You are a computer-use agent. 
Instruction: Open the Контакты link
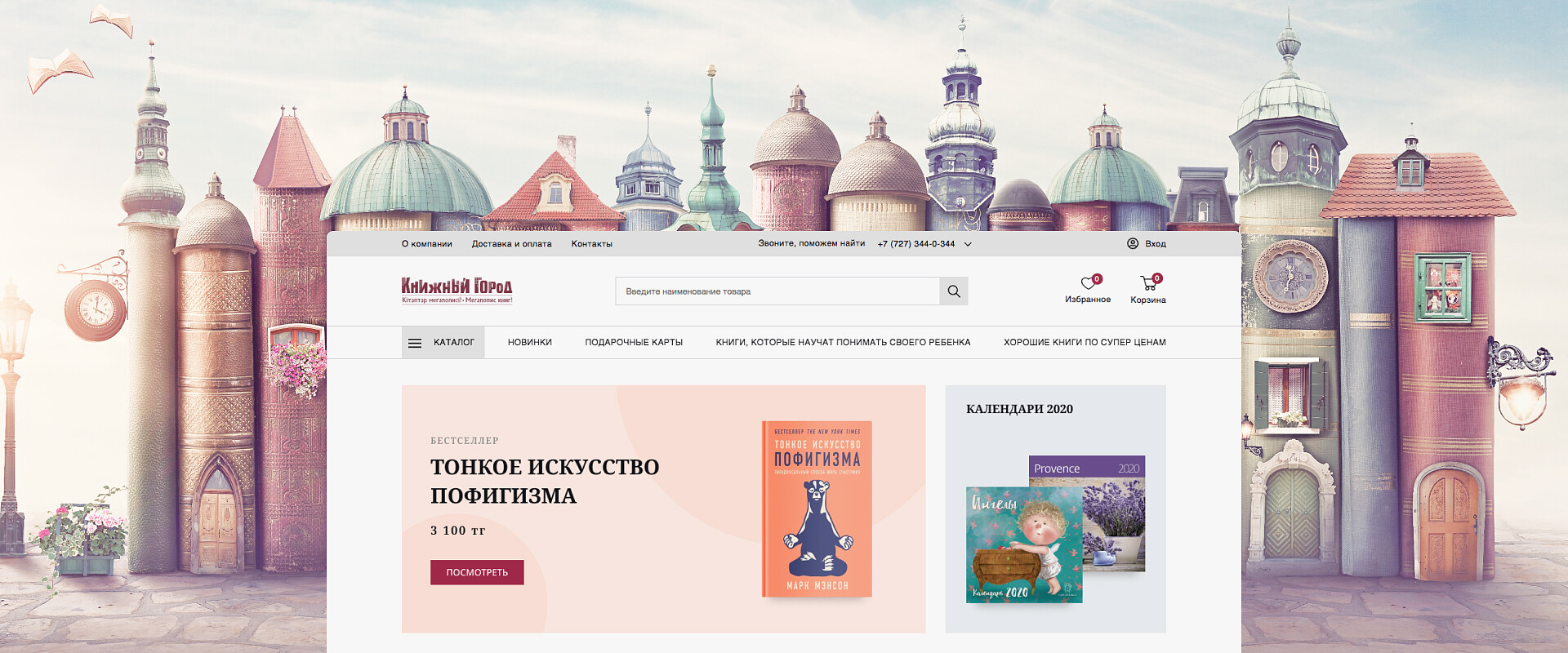click(591, 243)
